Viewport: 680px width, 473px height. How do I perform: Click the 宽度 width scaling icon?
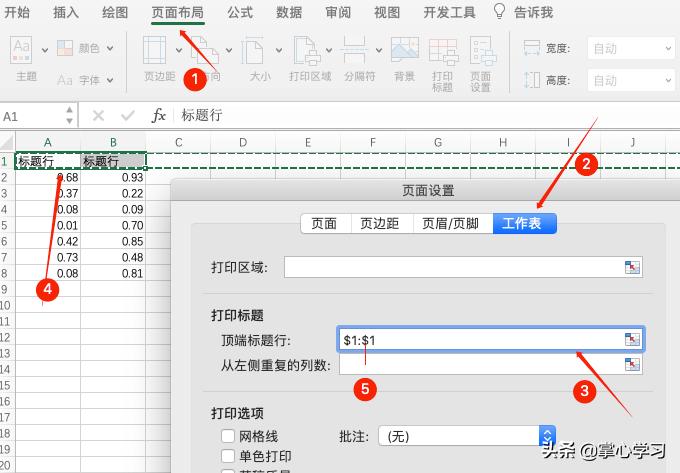[x=532, y=48]
